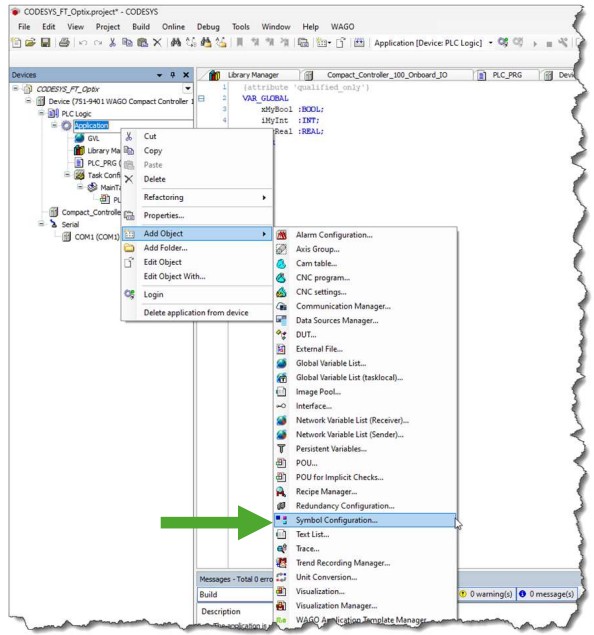This screenshot has width=594, height=635.
Task: Select the CNC program icon
Action: pyautogui.click(x=281, y=278)
